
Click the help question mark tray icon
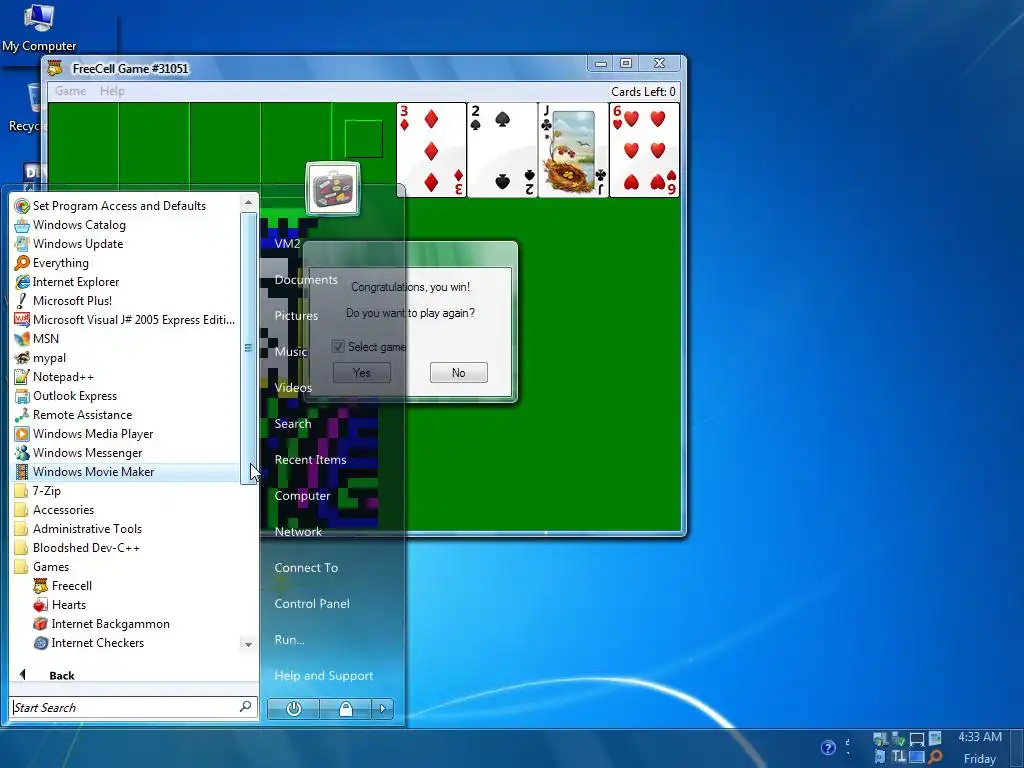(827, 747)
